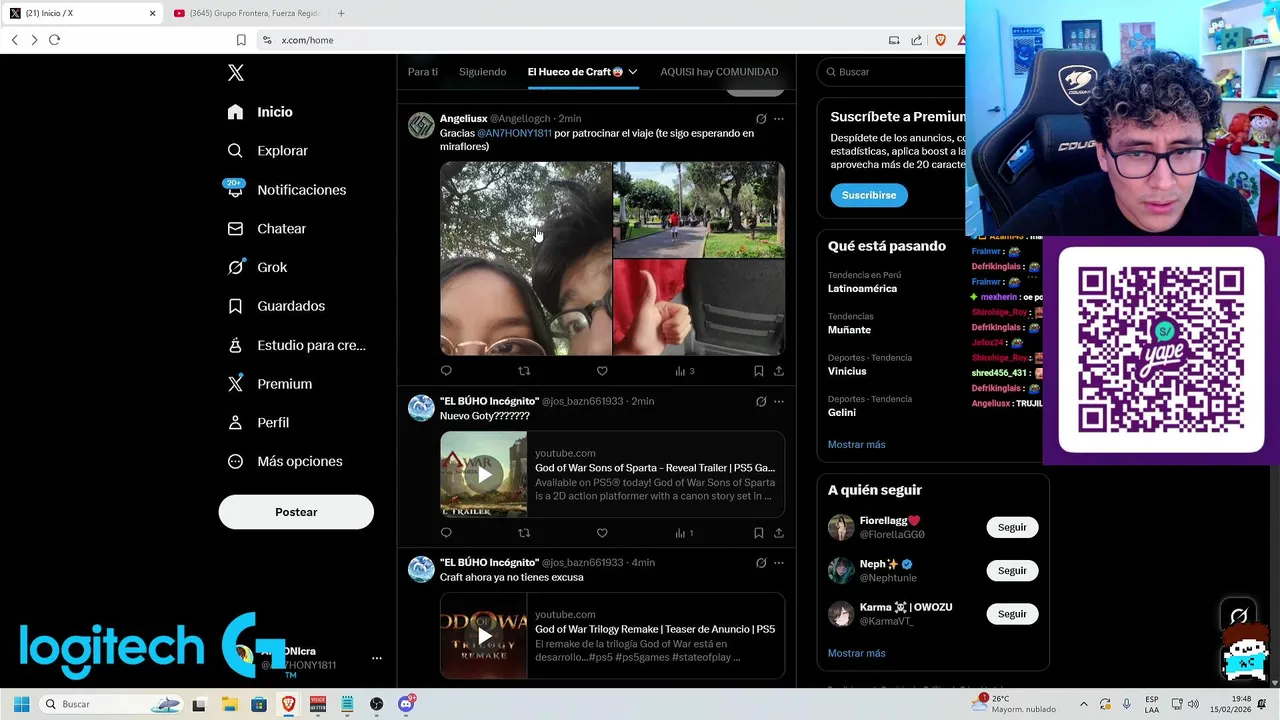The image size is (1280, 720).
Task: Open the @AN7HONY1811 mention link
Action: 514,133
